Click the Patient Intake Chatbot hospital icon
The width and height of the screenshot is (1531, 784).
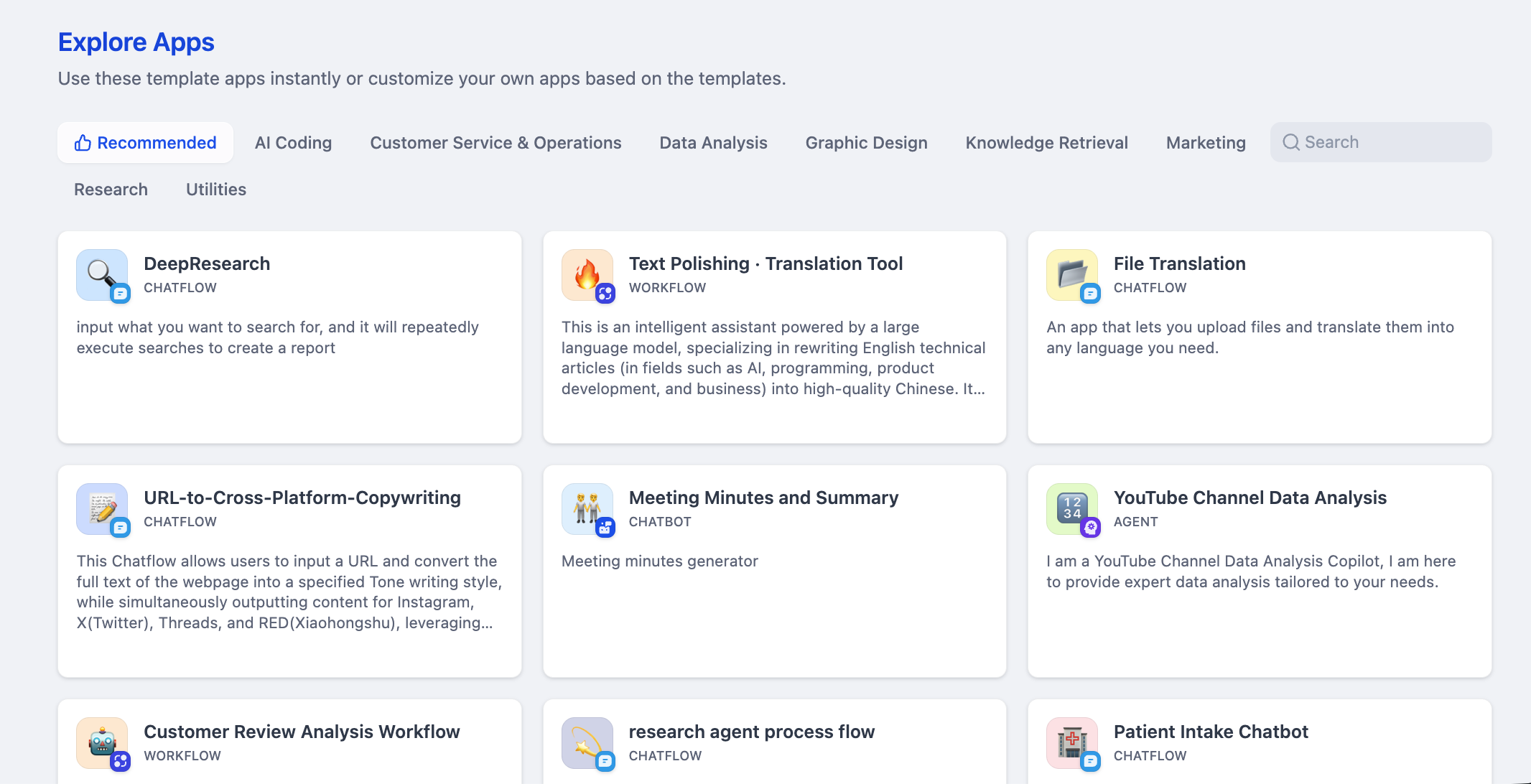tap(1071, 742)
